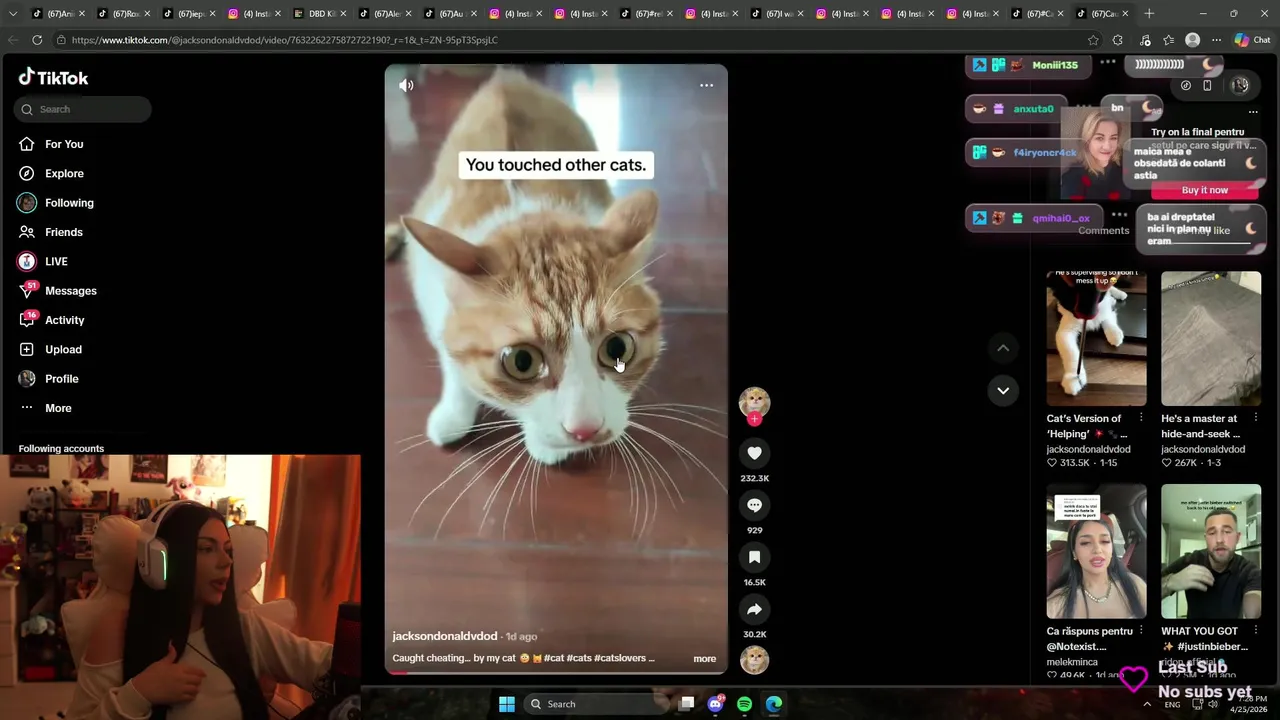Seek using the video progress bar

[556, 673]
